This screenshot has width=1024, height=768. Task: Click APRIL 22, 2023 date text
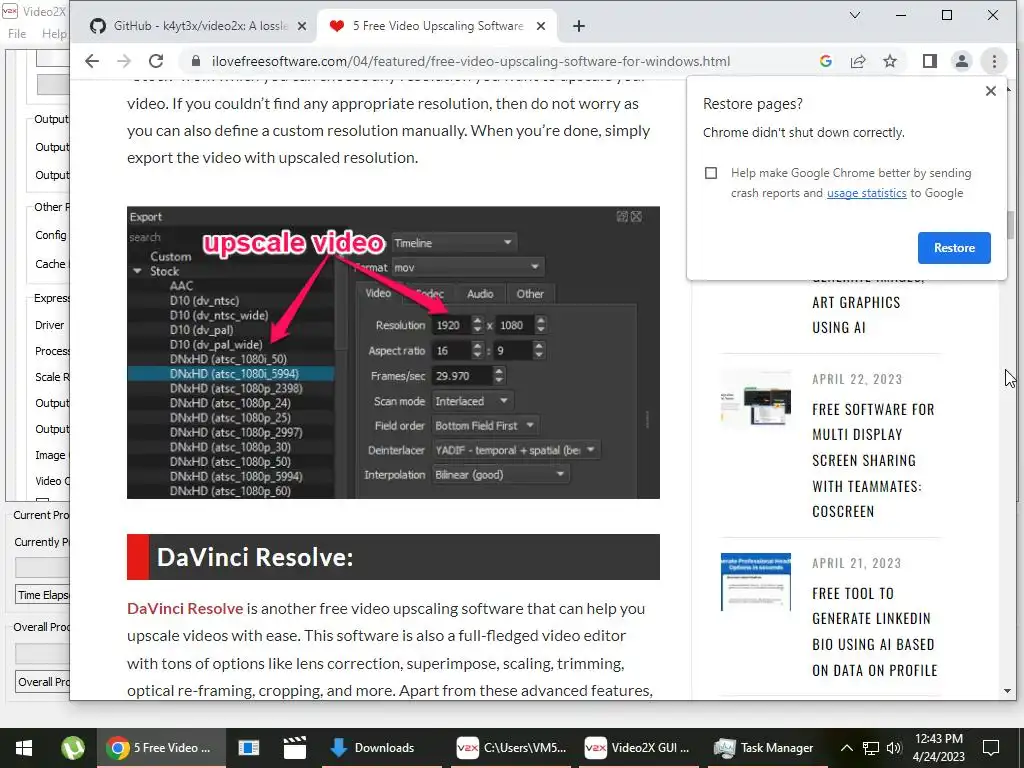coord(857,379)
